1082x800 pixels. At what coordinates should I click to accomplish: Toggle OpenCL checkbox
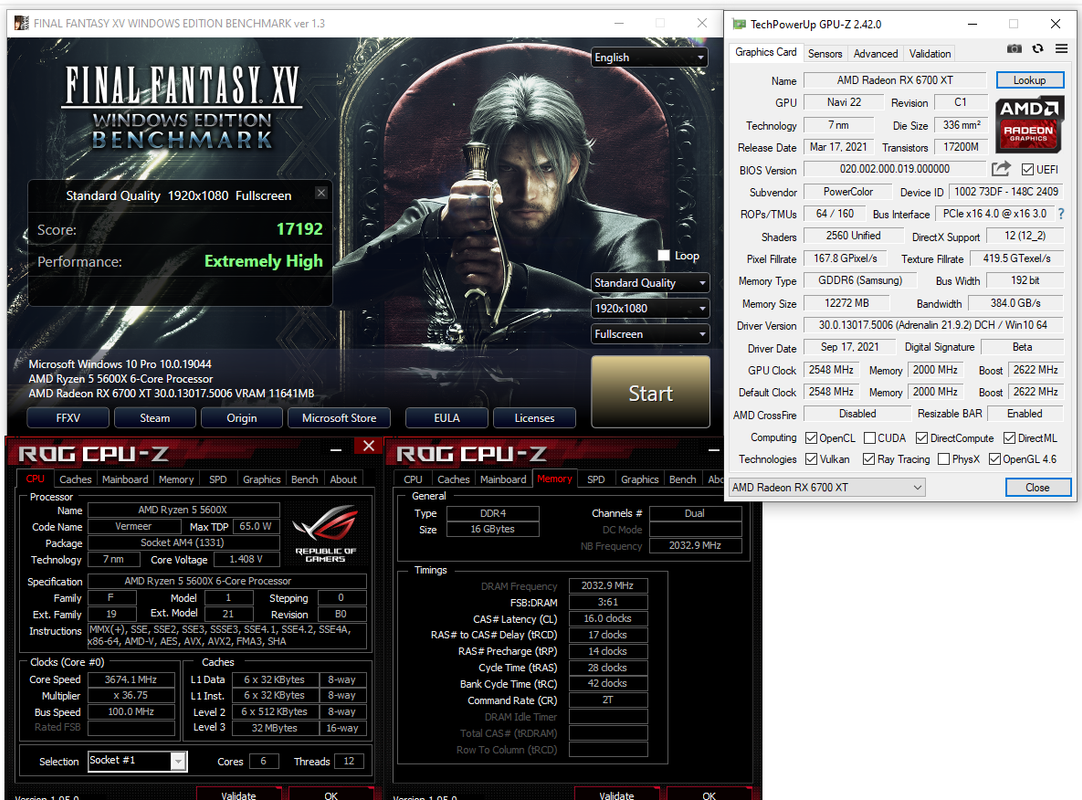(812, 438)
